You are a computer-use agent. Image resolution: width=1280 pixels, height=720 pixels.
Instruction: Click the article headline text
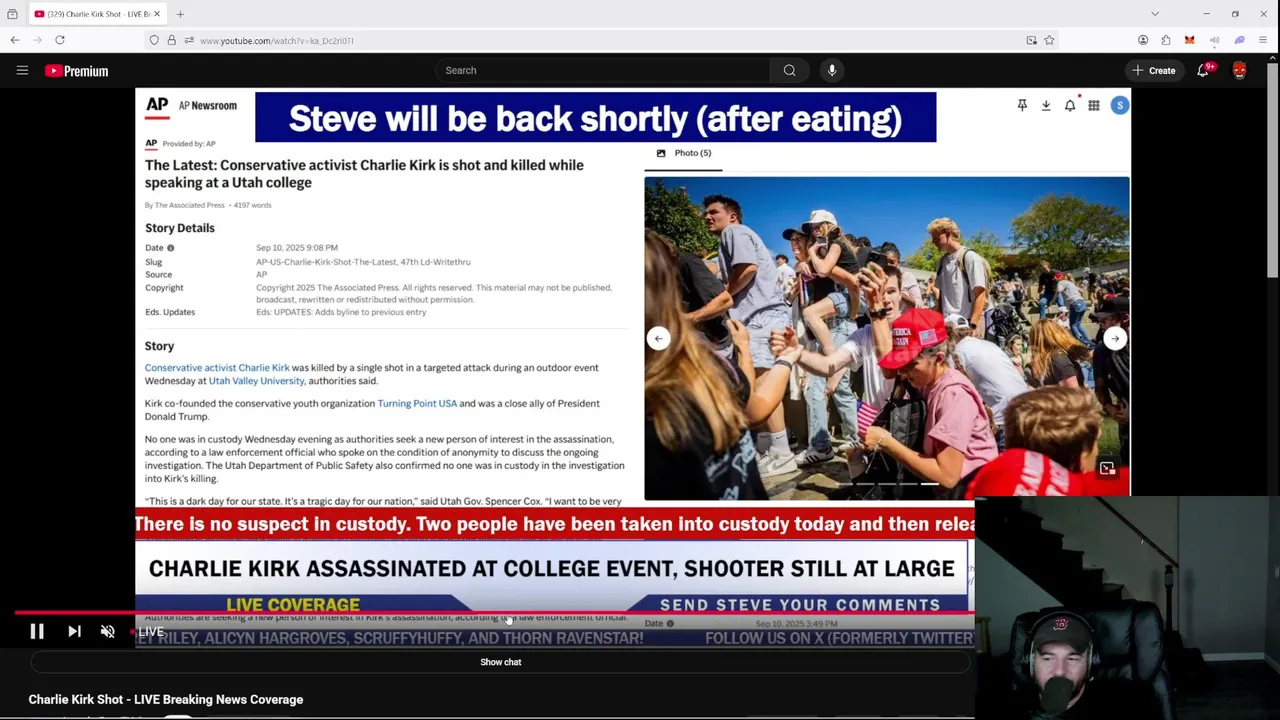point(364,174)
